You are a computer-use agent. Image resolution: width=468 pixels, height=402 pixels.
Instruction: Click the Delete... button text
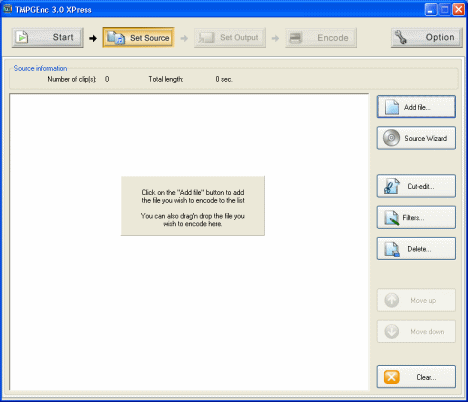pyautogui.click(x=419, y=249)
